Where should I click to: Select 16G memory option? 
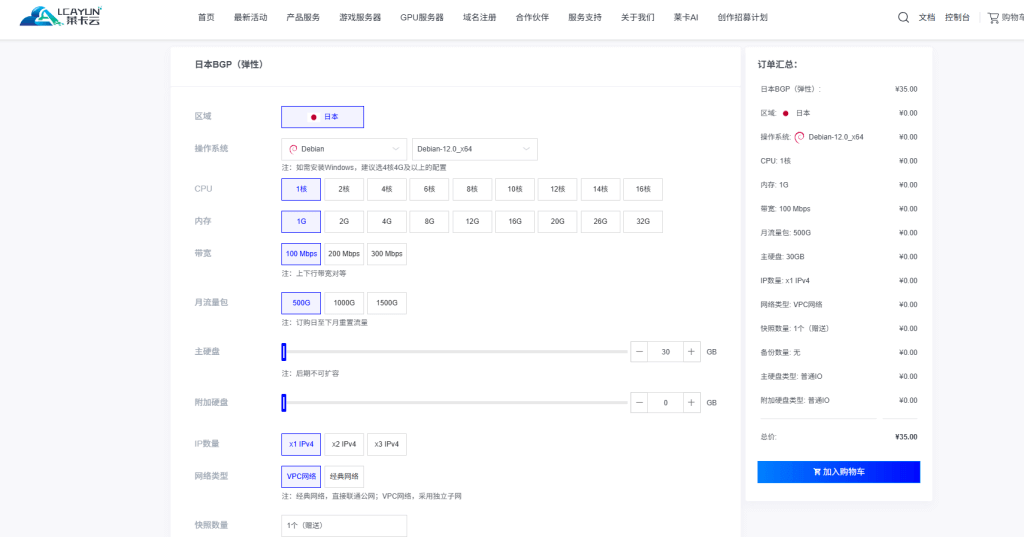(515, 221)
